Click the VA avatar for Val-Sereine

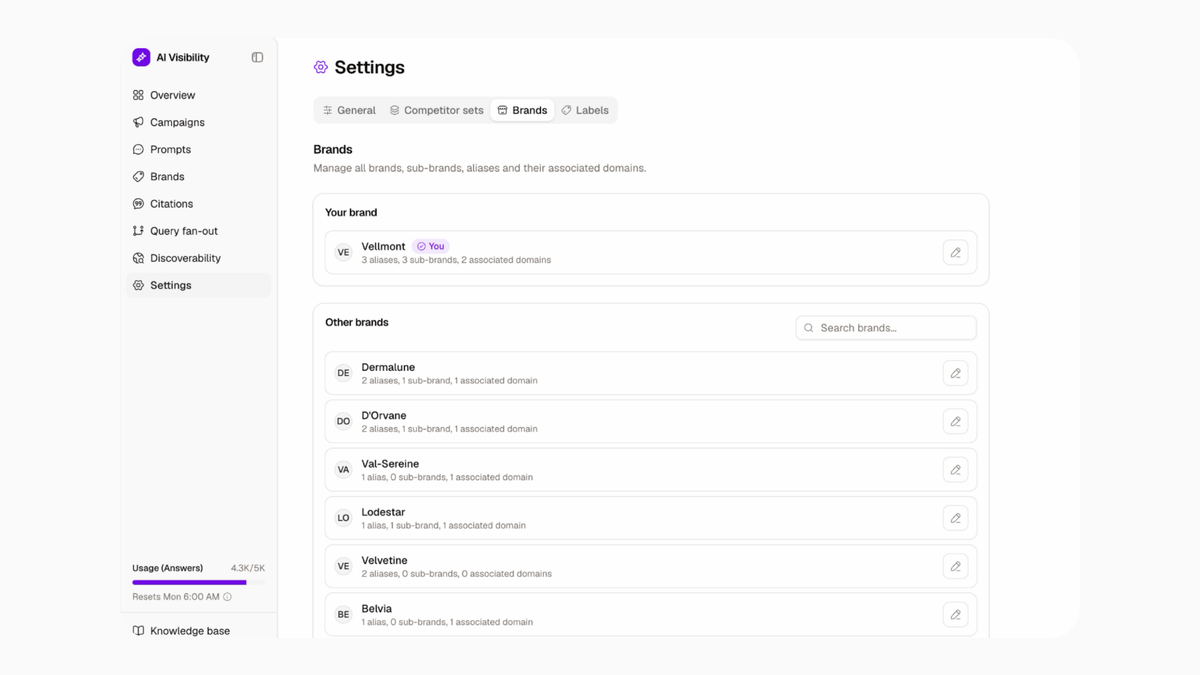click(x=343, y=470)
